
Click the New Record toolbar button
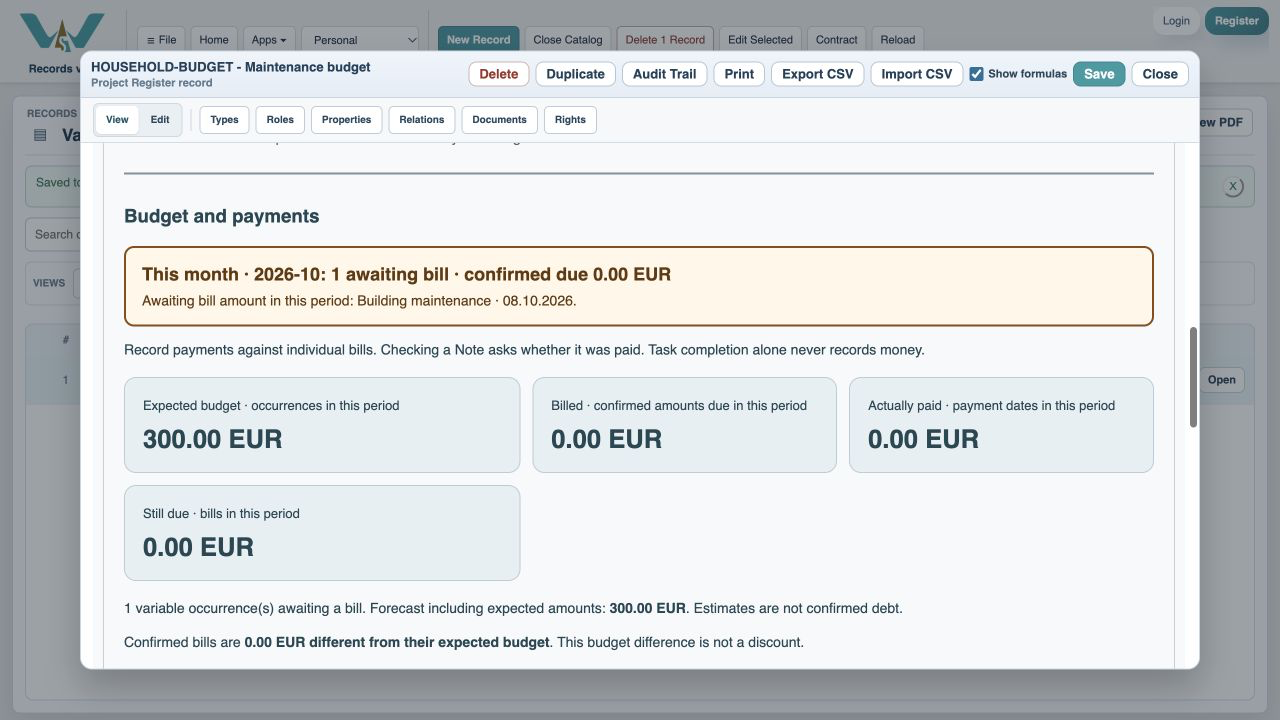tap(478, 40)
